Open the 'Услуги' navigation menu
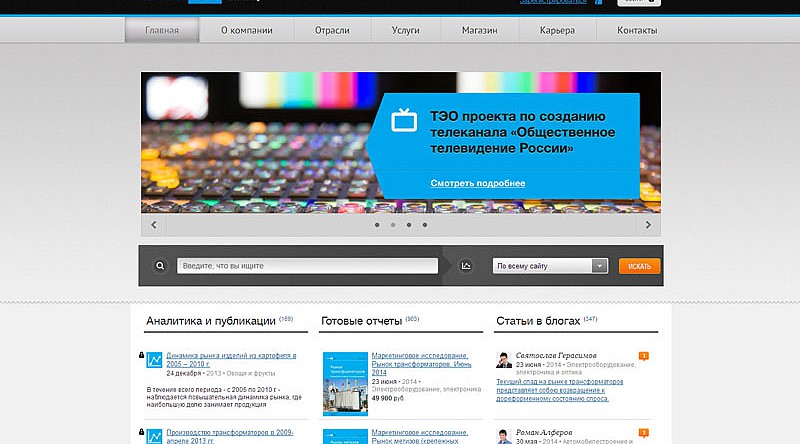This screenshot has width=800, height=444. point(406,31)
